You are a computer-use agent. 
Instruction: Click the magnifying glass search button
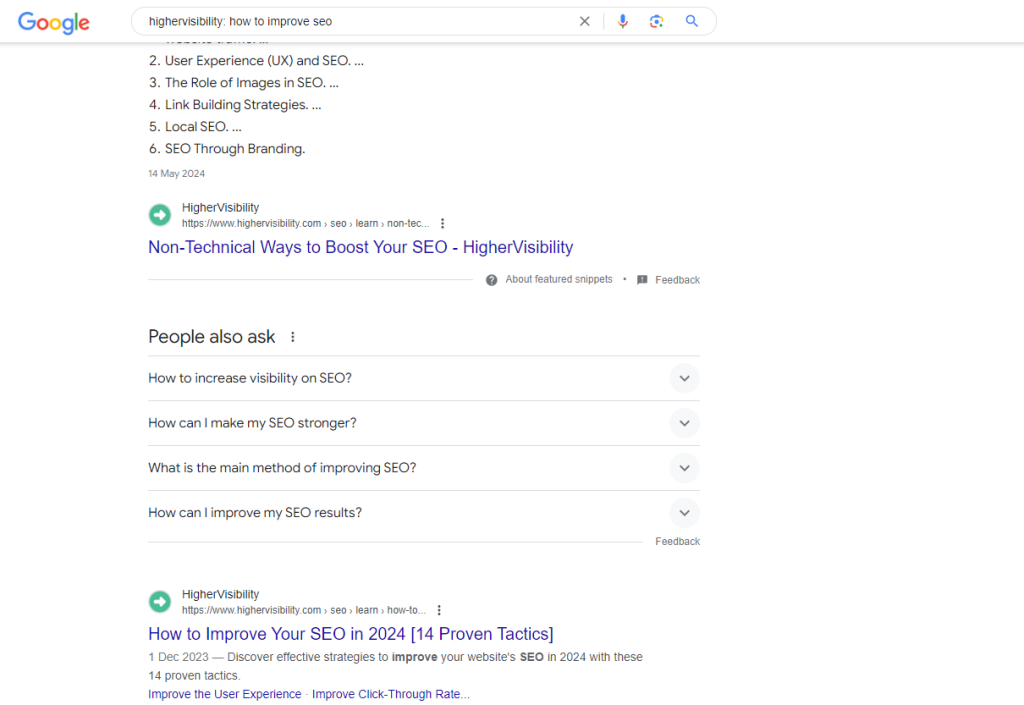(691, 21)
